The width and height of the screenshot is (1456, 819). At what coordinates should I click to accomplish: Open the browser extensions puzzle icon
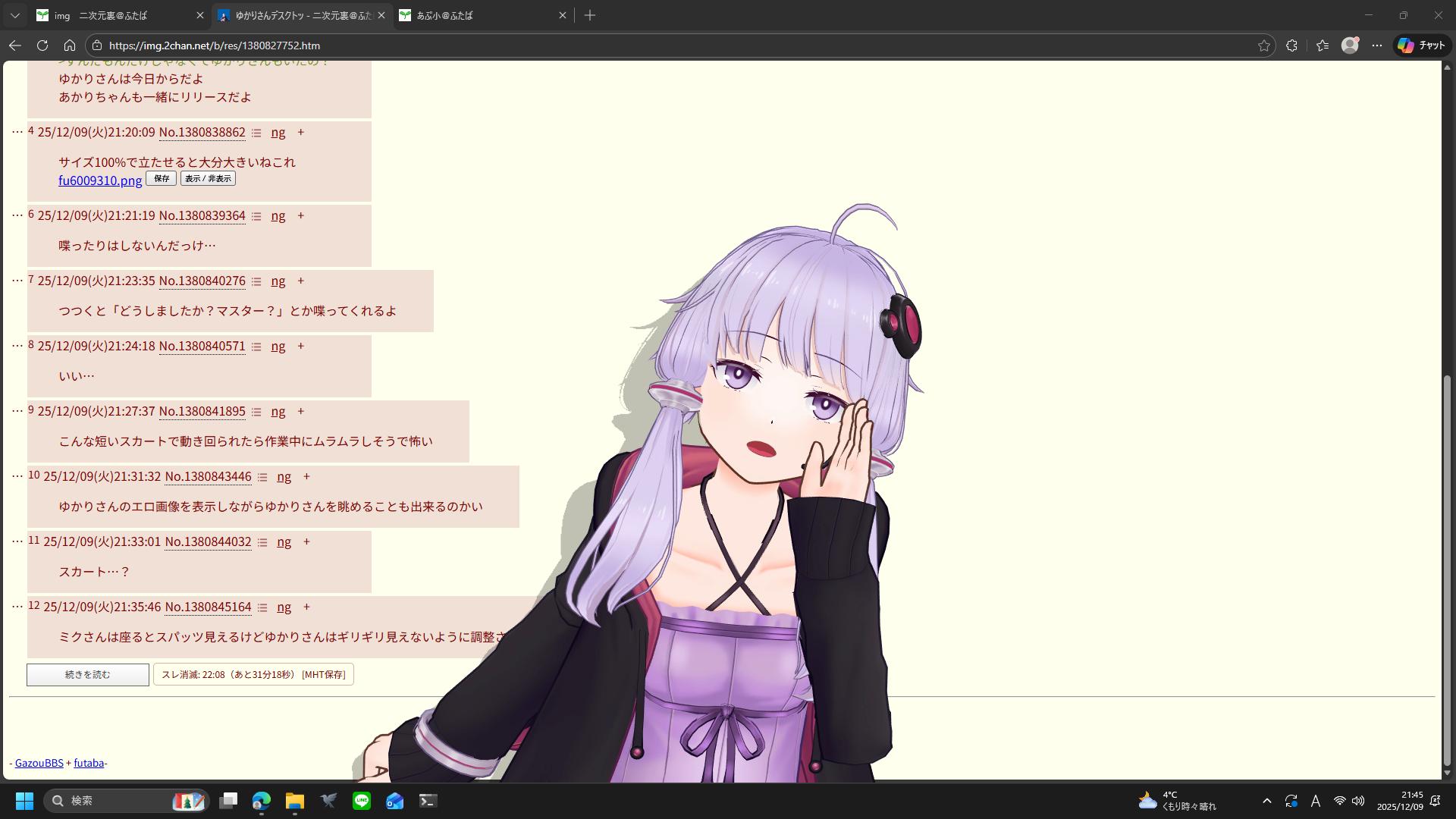(x=1291, y=45)
